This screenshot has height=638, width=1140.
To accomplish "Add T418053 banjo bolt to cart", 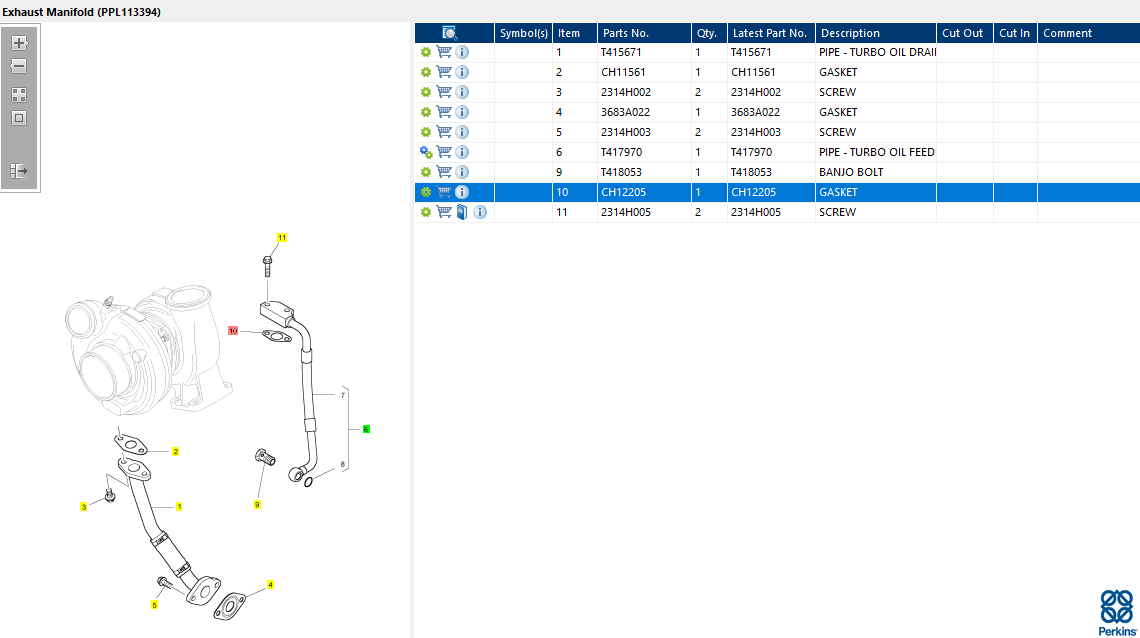I will click(443, 172).
